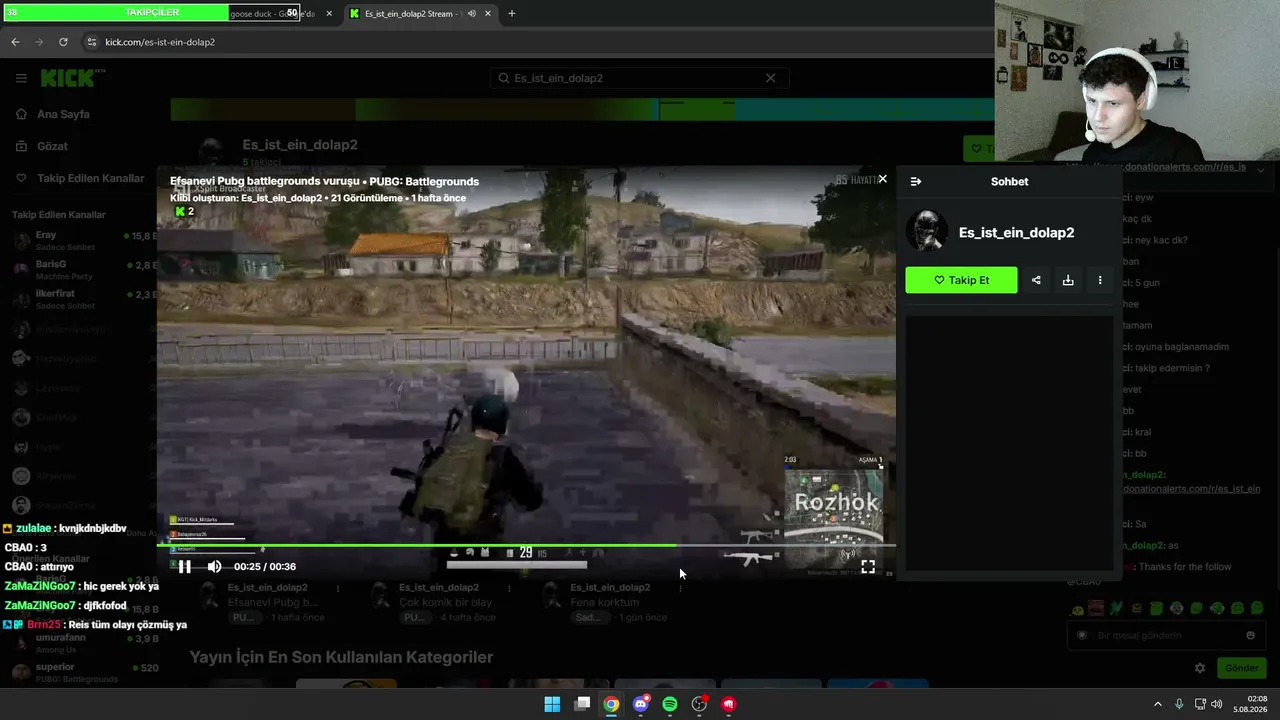Viewport: 1280px width, 720px height.
Task: Open the Windows Start menu
Action: 552,704
